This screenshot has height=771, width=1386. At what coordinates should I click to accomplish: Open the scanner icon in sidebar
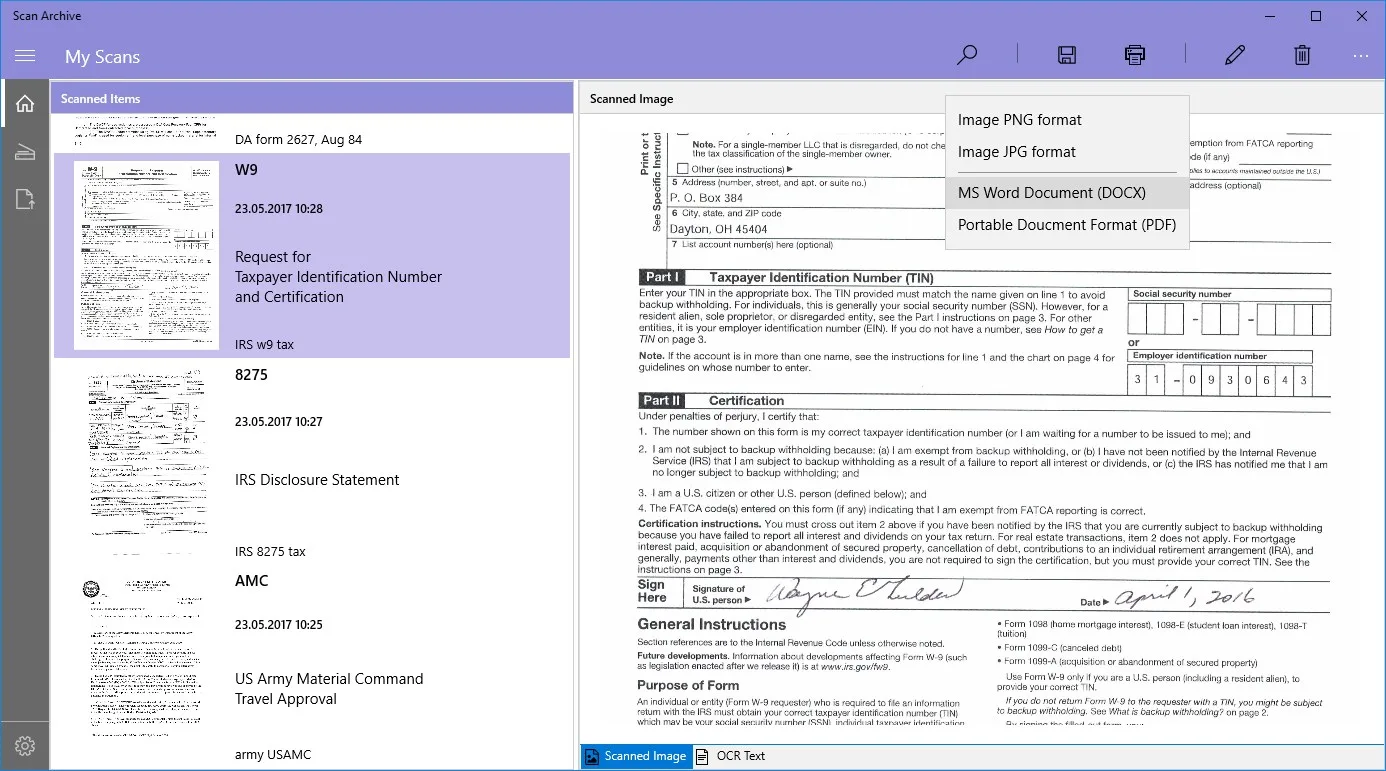tap(25, 152)
